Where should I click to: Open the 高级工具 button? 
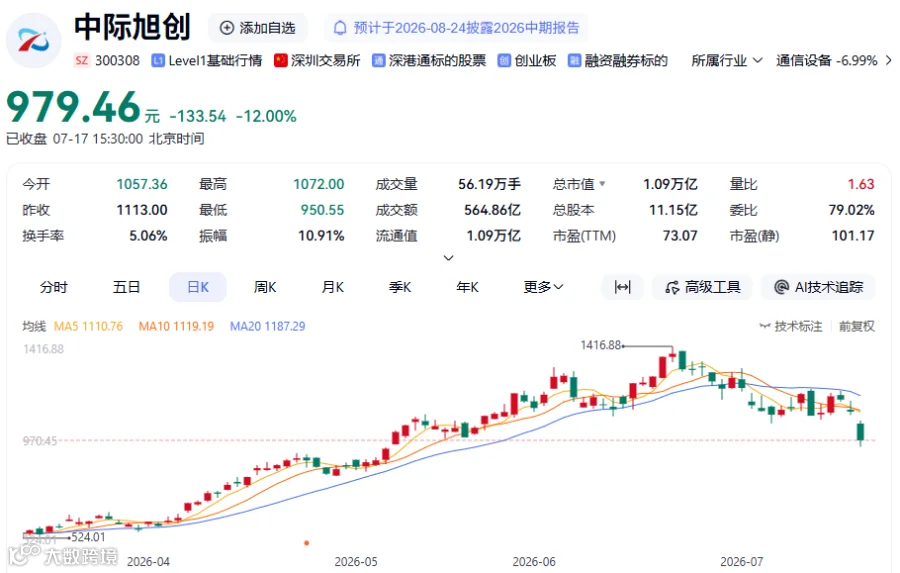pyautogui.click(x=702, y=287)
